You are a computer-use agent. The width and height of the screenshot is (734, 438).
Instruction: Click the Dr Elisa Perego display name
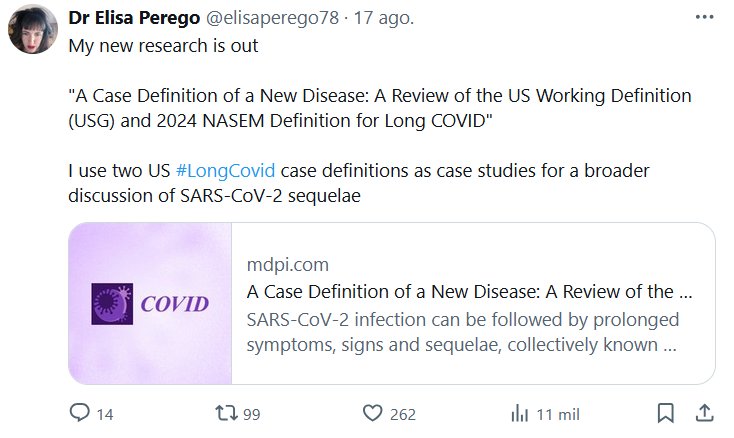pos(133,19)
